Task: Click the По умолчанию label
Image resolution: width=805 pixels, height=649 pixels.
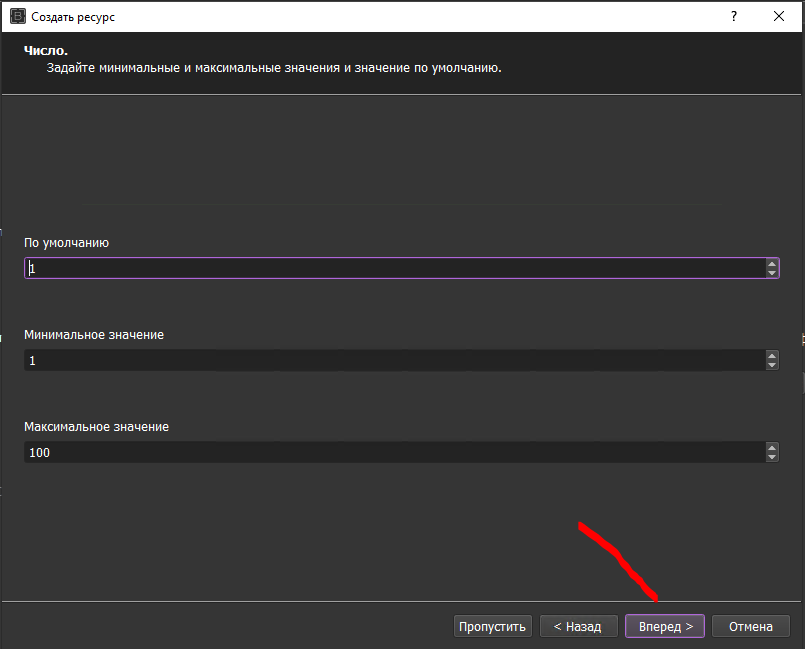Action: [66, 243]
